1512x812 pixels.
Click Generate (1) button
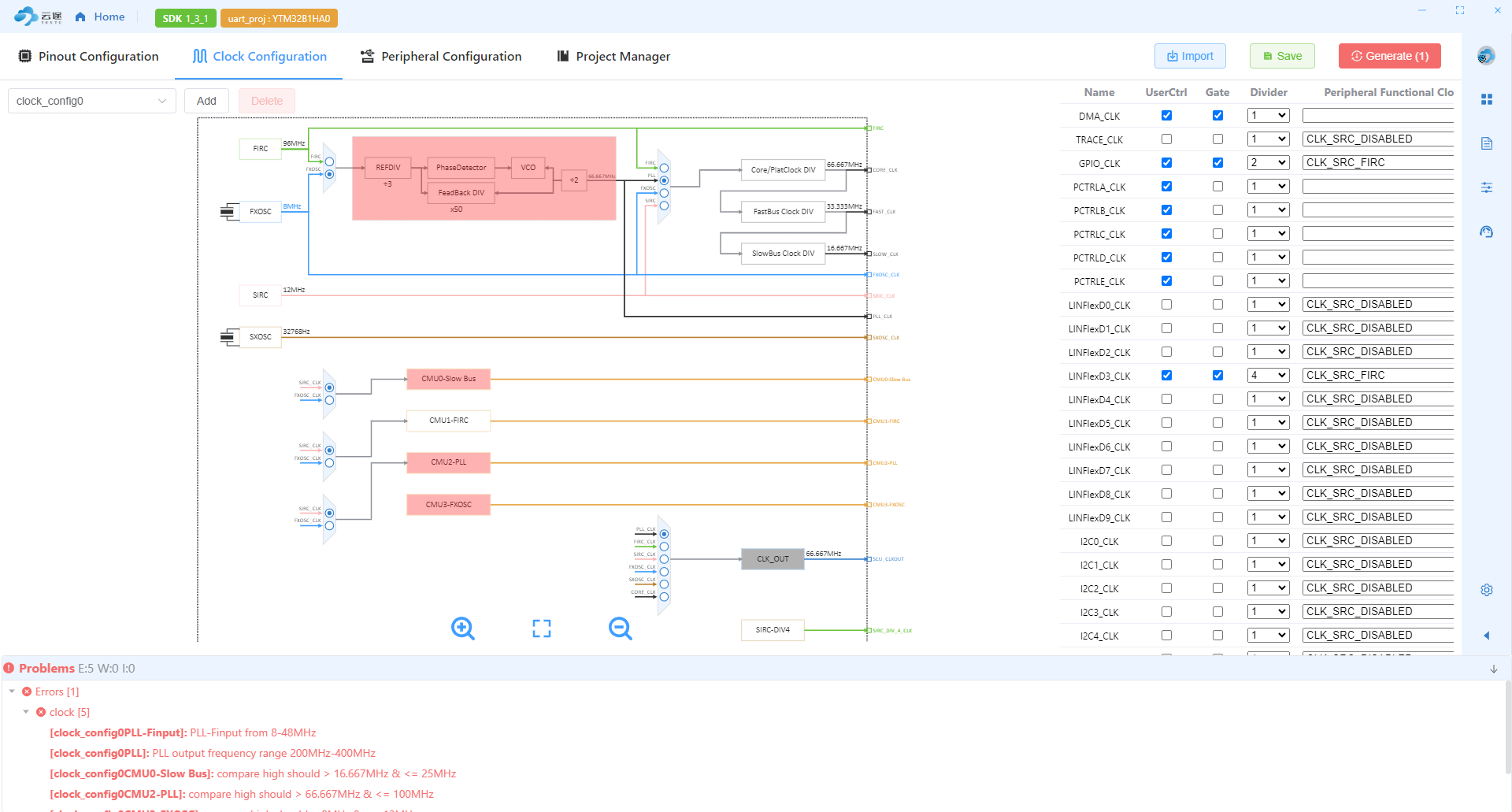1390,56
